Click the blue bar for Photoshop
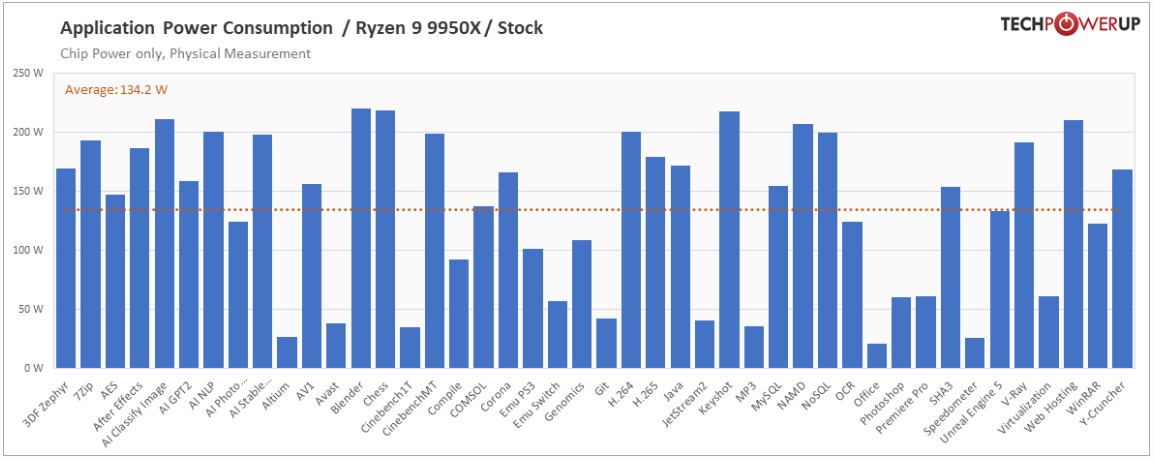 (902, 332)
